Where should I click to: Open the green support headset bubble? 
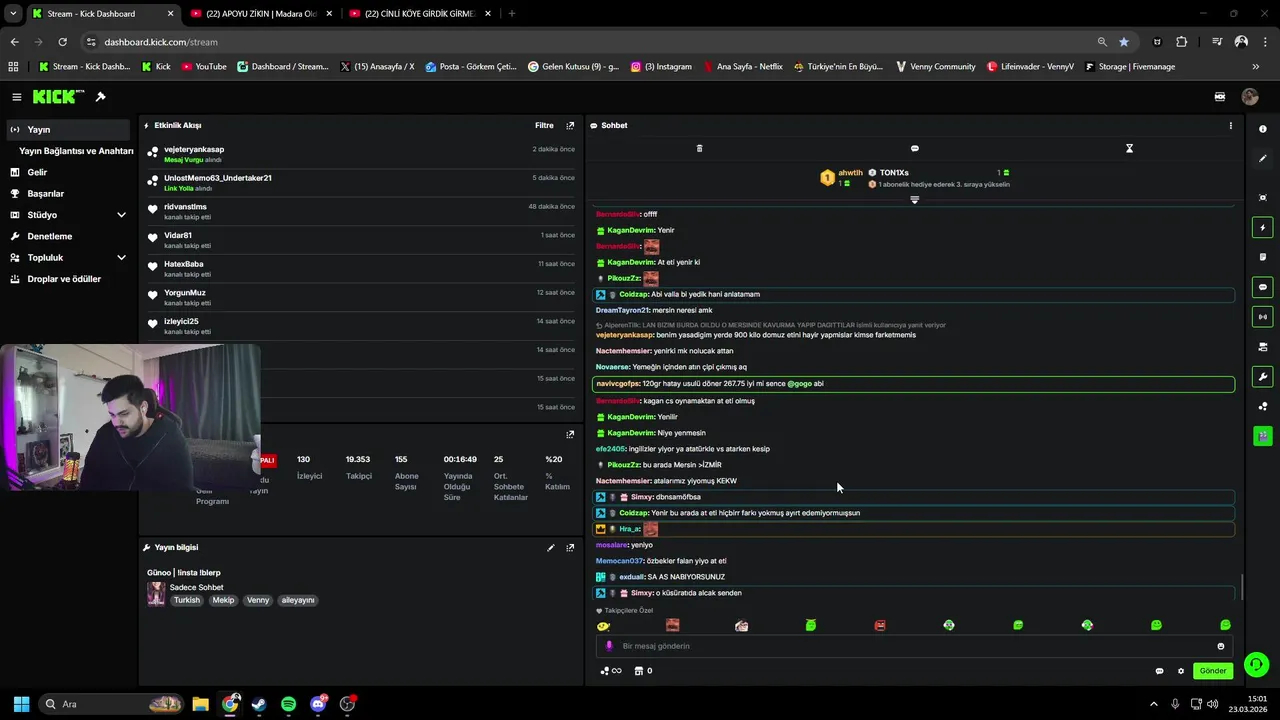click(x=1256, y=664)
